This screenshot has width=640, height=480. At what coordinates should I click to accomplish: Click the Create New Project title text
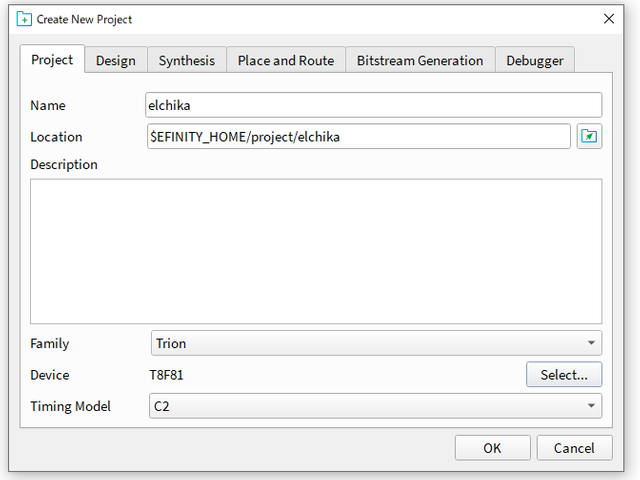pyautogui.click(x=84, y=19)
